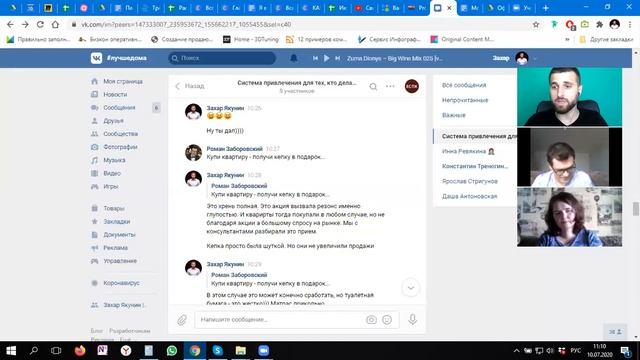640x360 pixels.
Task: Skip to previous track in VK player
Action: (315, 58)
